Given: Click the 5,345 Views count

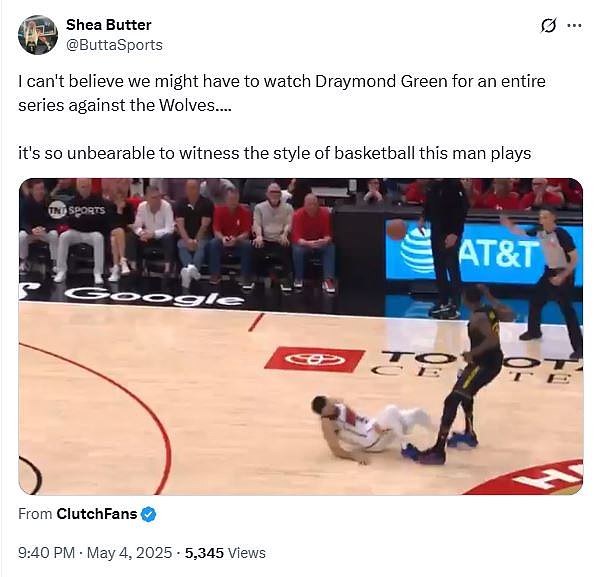Looking at the screenshot, I should point(225,553).
